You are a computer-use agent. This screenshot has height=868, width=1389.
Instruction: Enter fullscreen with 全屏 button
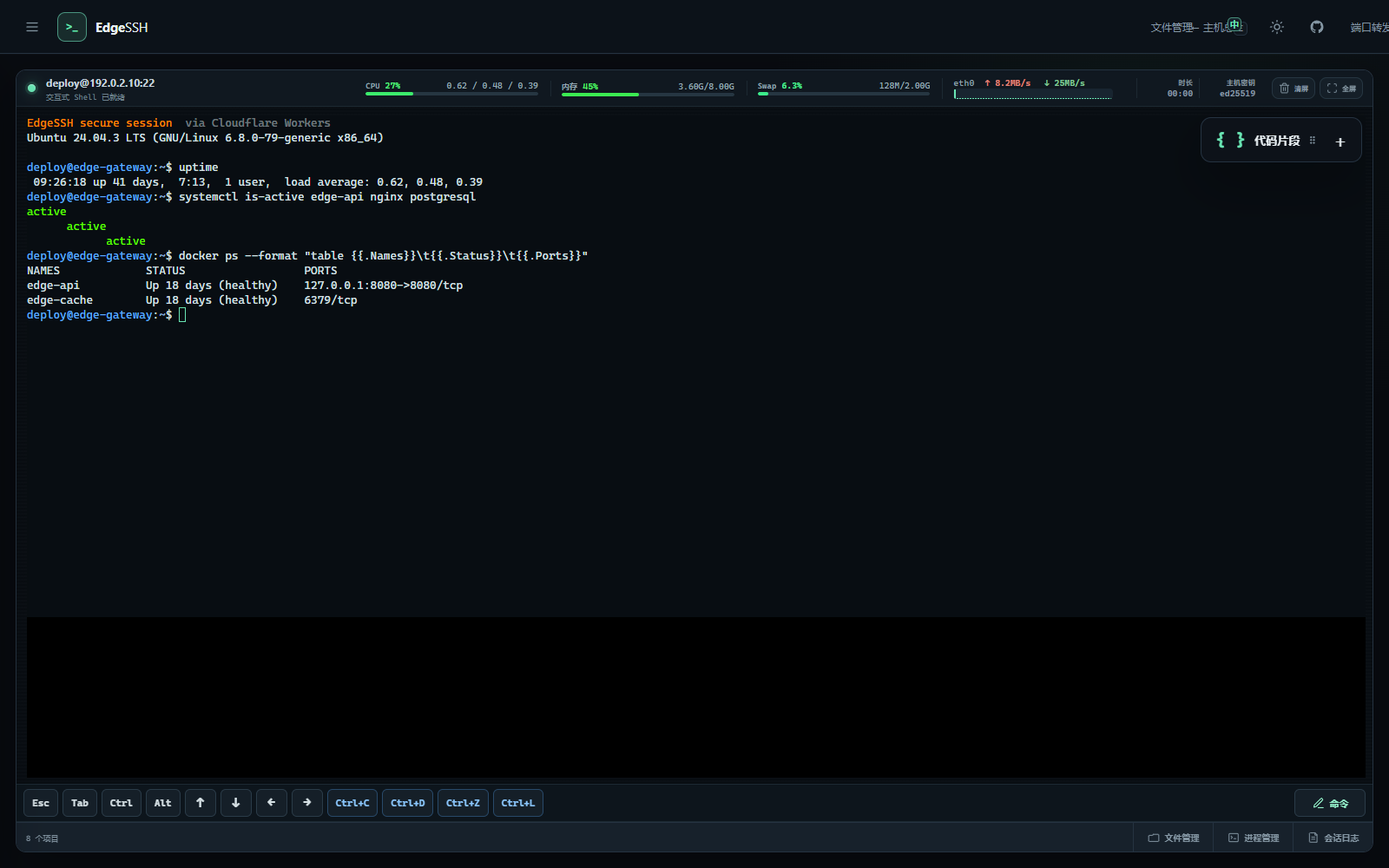click(x=1341, y=89)
